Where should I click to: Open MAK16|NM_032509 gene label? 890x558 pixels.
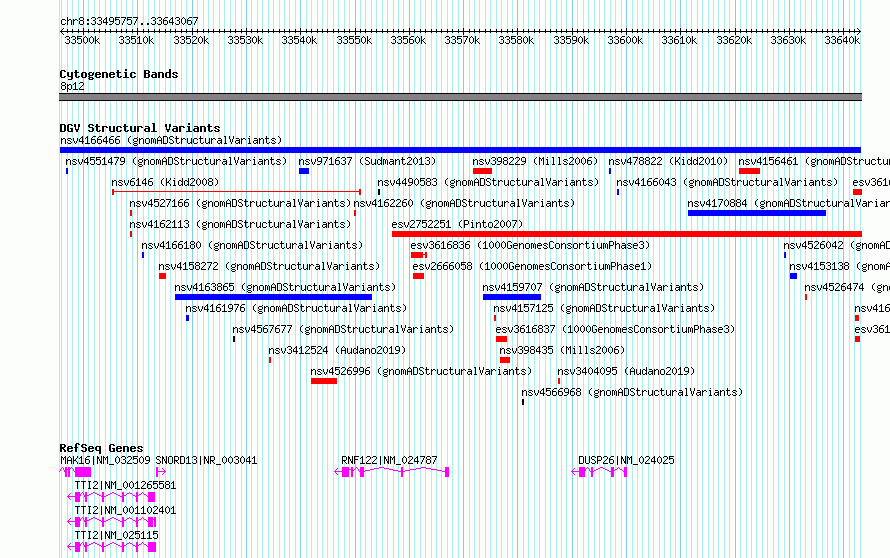point(106,460)
